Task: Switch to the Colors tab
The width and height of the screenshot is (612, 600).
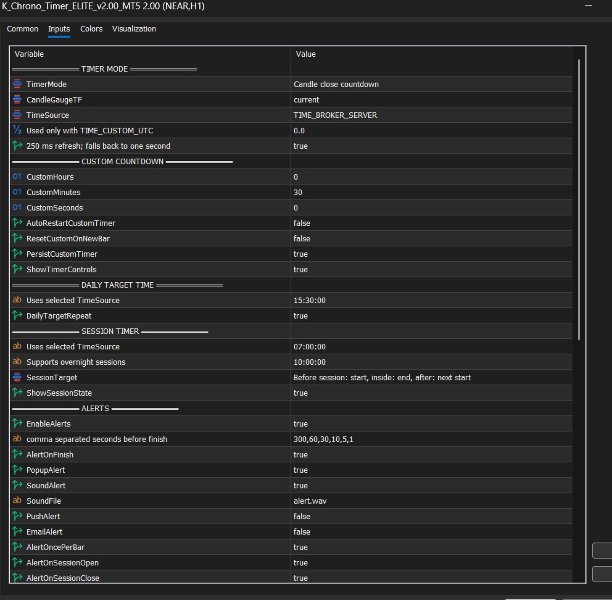Action: [91, 29]
